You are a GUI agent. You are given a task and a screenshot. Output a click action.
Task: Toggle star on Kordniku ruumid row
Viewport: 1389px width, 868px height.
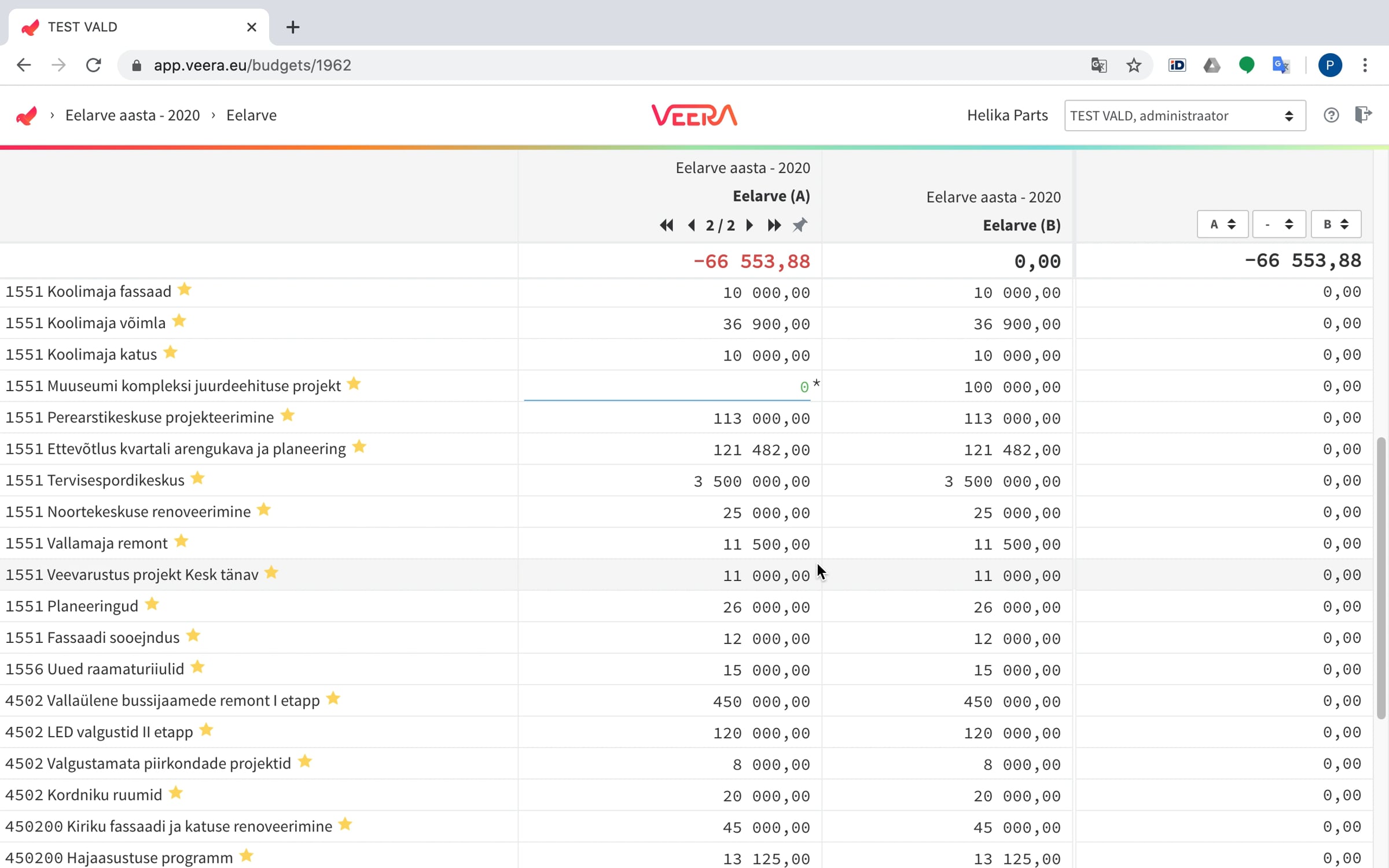point(176,793)
